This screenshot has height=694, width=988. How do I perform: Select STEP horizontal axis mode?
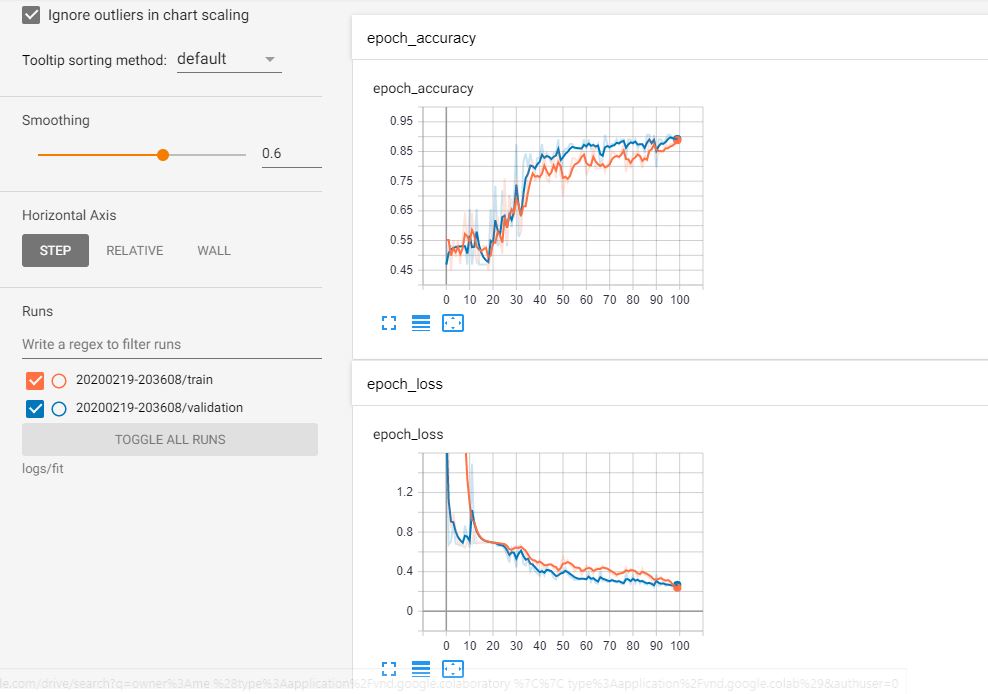[55, 250]
